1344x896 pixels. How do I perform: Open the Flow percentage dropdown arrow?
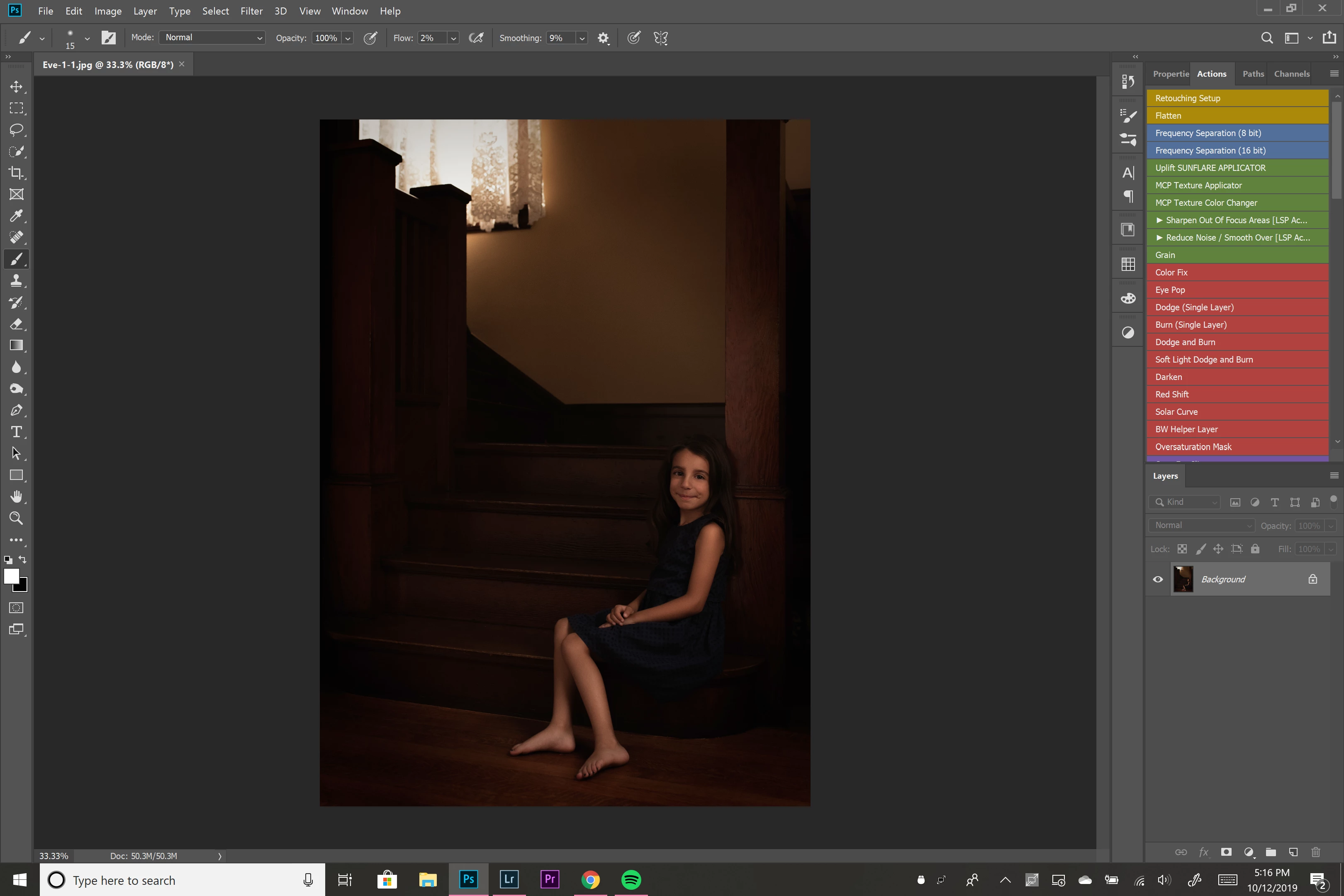tap(453, 38)
